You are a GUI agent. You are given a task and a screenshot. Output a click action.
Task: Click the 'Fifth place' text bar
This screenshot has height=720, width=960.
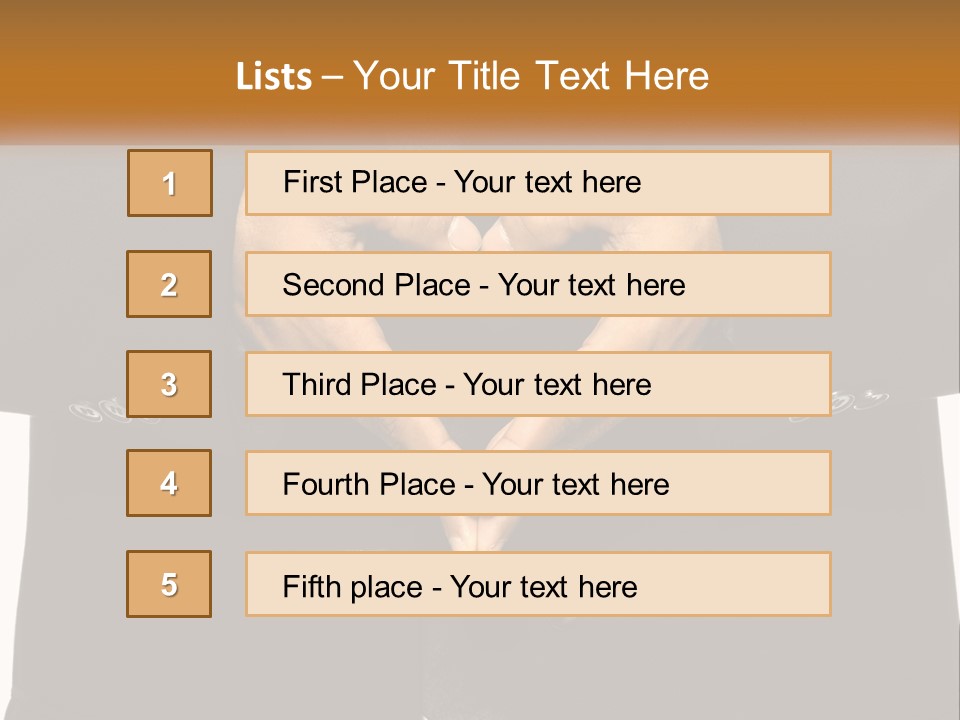click(x=538, y=584)
